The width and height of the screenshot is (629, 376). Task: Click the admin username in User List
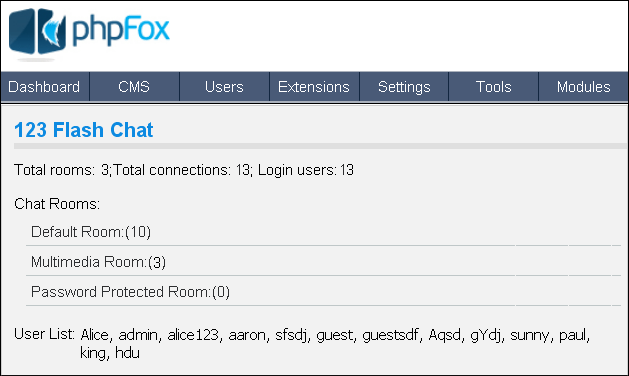tap(138, 335)
